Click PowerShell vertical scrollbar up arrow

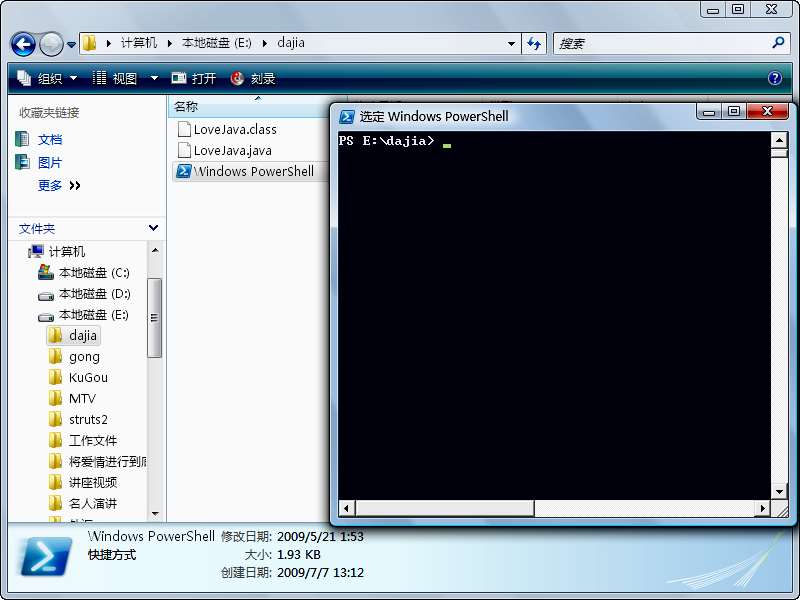point(779,139)
